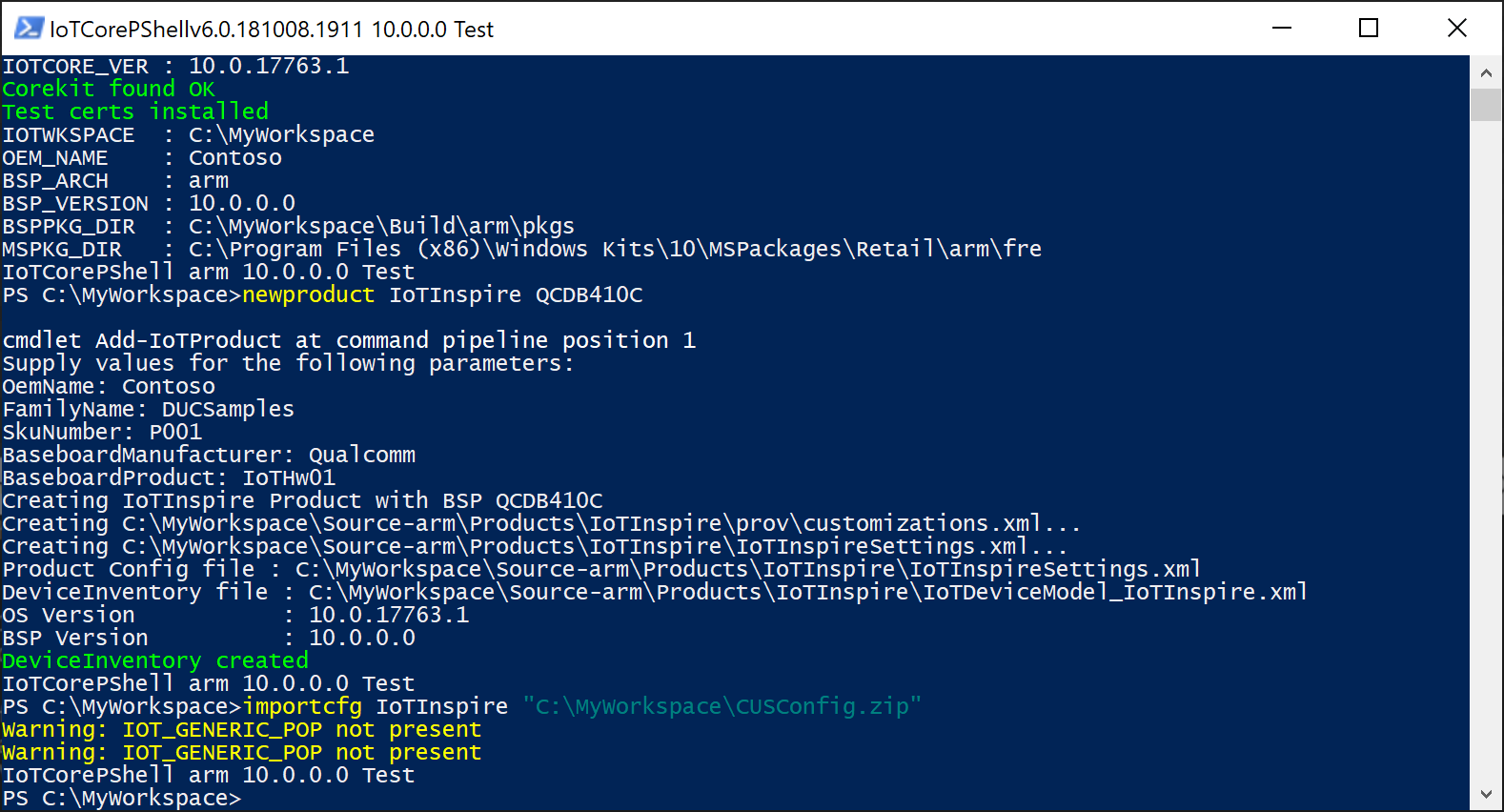Click the MSPKG_DIR path text
This screenshot has width=1504, height=812.
(615, 249)
